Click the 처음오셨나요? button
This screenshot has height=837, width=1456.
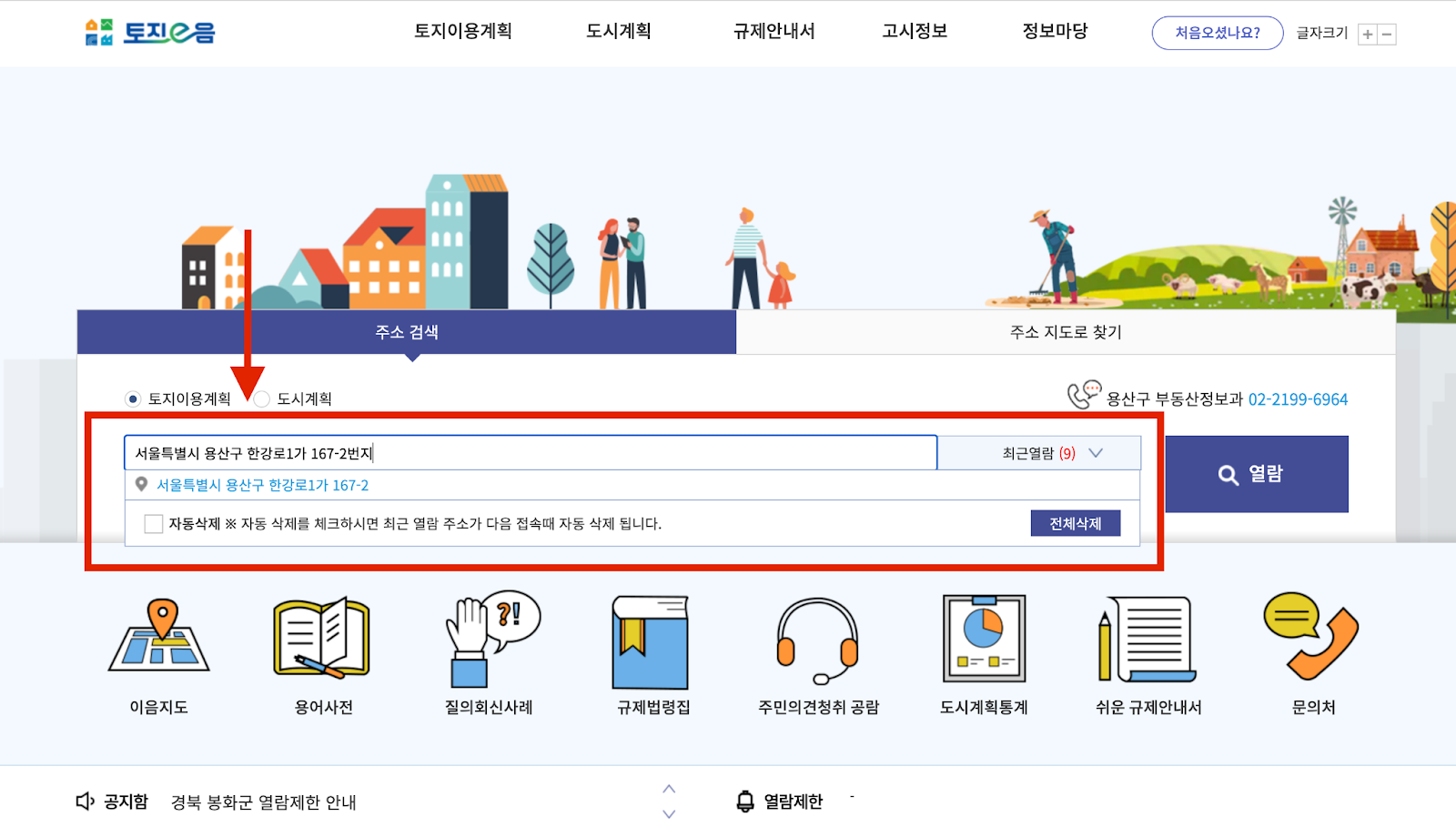[x=1218, y=33]
